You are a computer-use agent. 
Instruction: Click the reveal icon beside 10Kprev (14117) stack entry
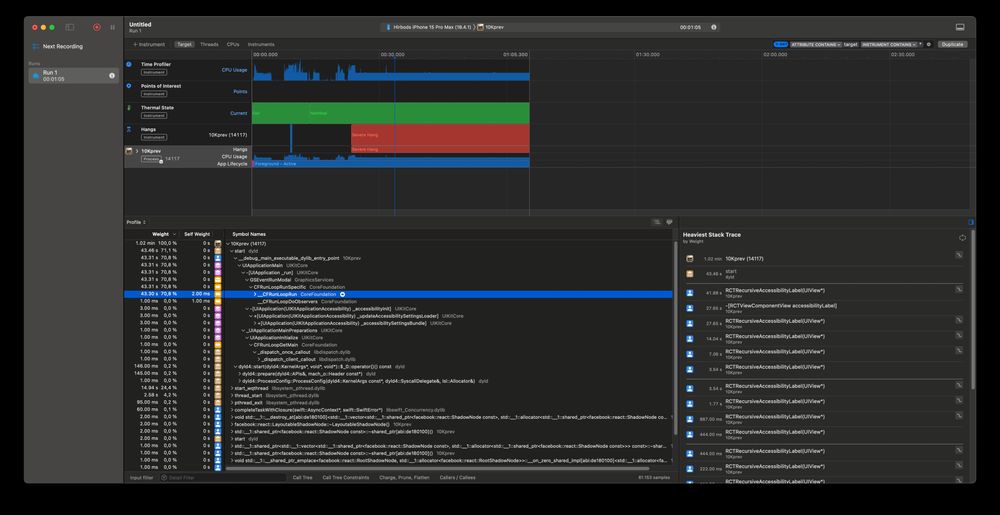click(x=958, y=255)
